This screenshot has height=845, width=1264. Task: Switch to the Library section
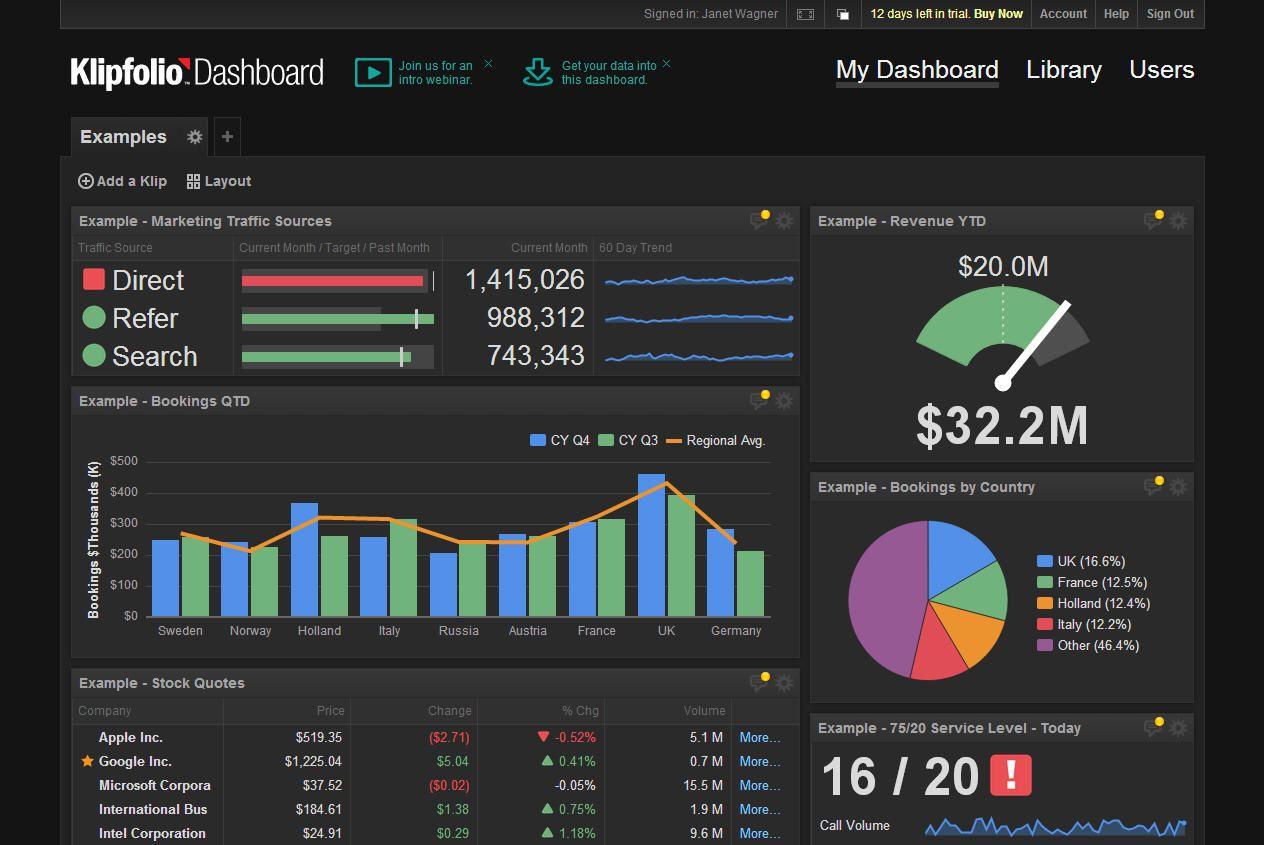pos(1063,70)
